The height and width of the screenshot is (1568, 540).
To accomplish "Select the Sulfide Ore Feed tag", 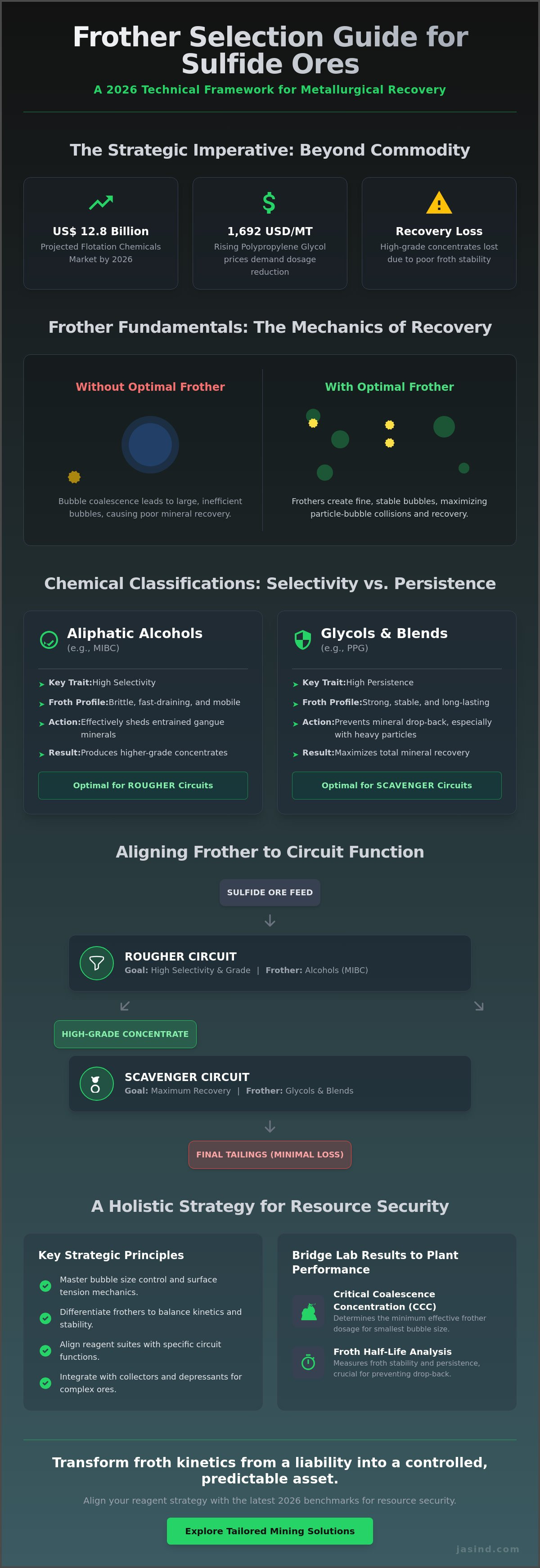I will (x=270, y=892).
